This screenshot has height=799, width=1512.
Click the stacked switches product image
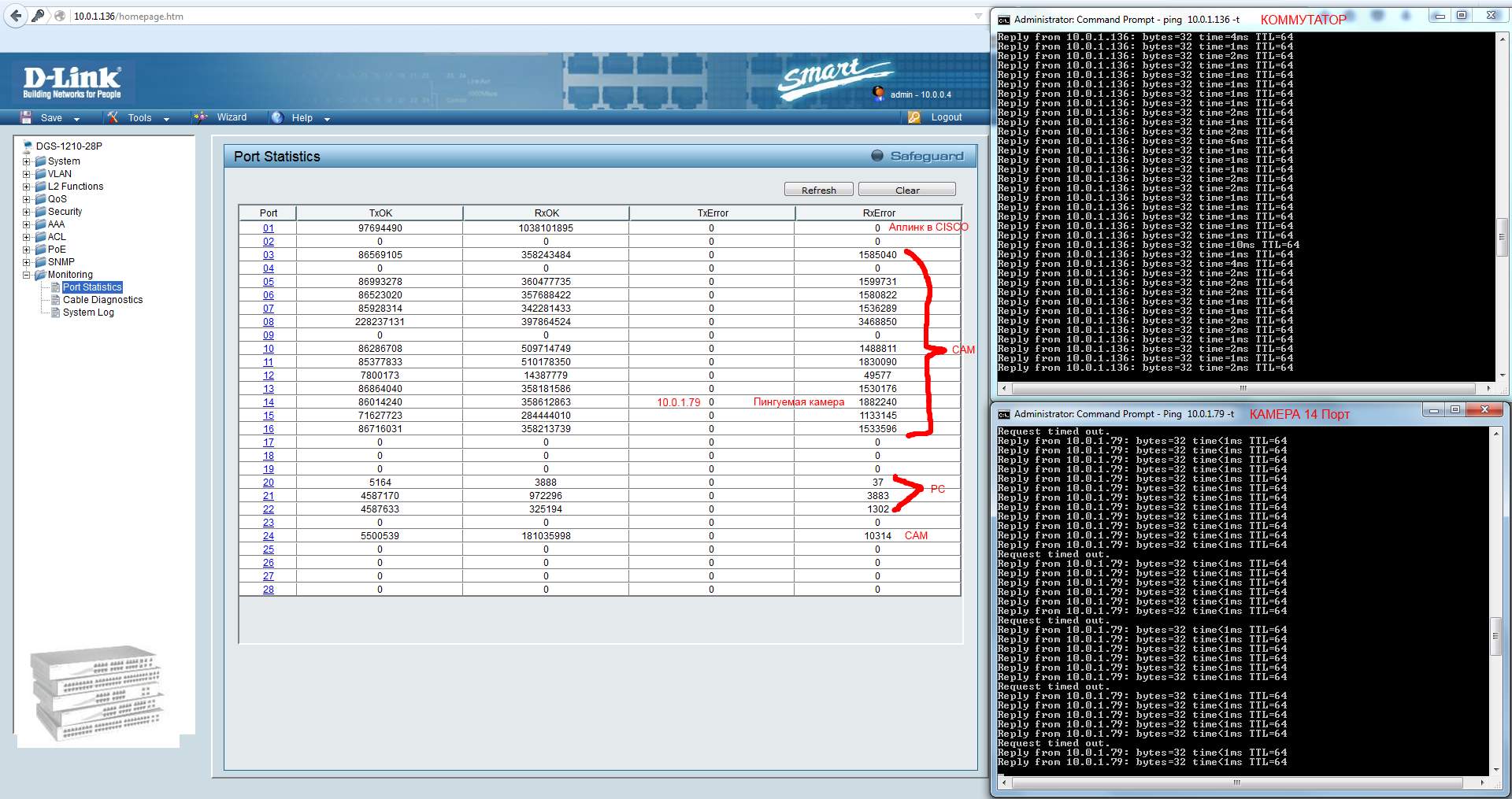click(x=98, y=694)
